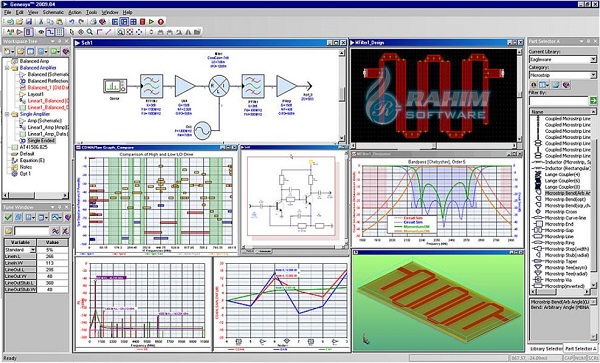Click the Part Selector list vertical scrollbar
The image size is (600, 363).
pos(593,199)
